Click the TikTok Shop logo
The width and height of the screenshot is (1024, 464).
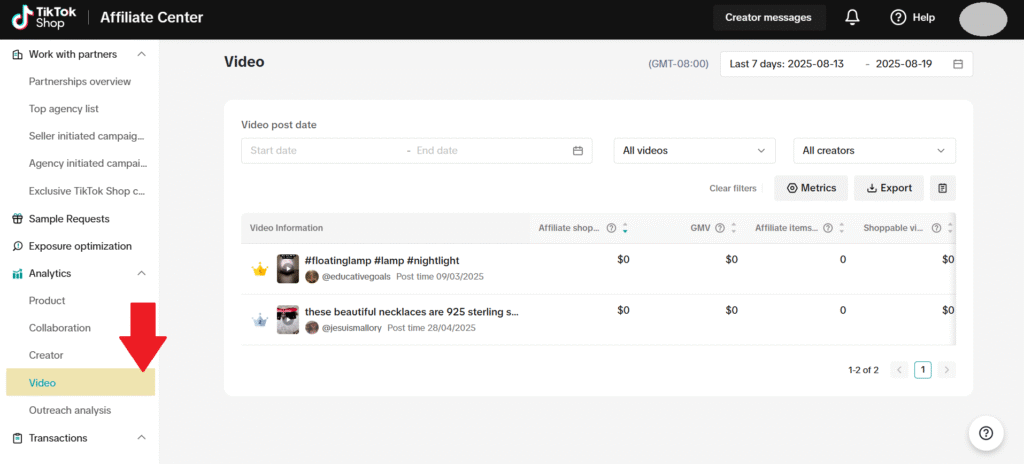click(44, 18)
